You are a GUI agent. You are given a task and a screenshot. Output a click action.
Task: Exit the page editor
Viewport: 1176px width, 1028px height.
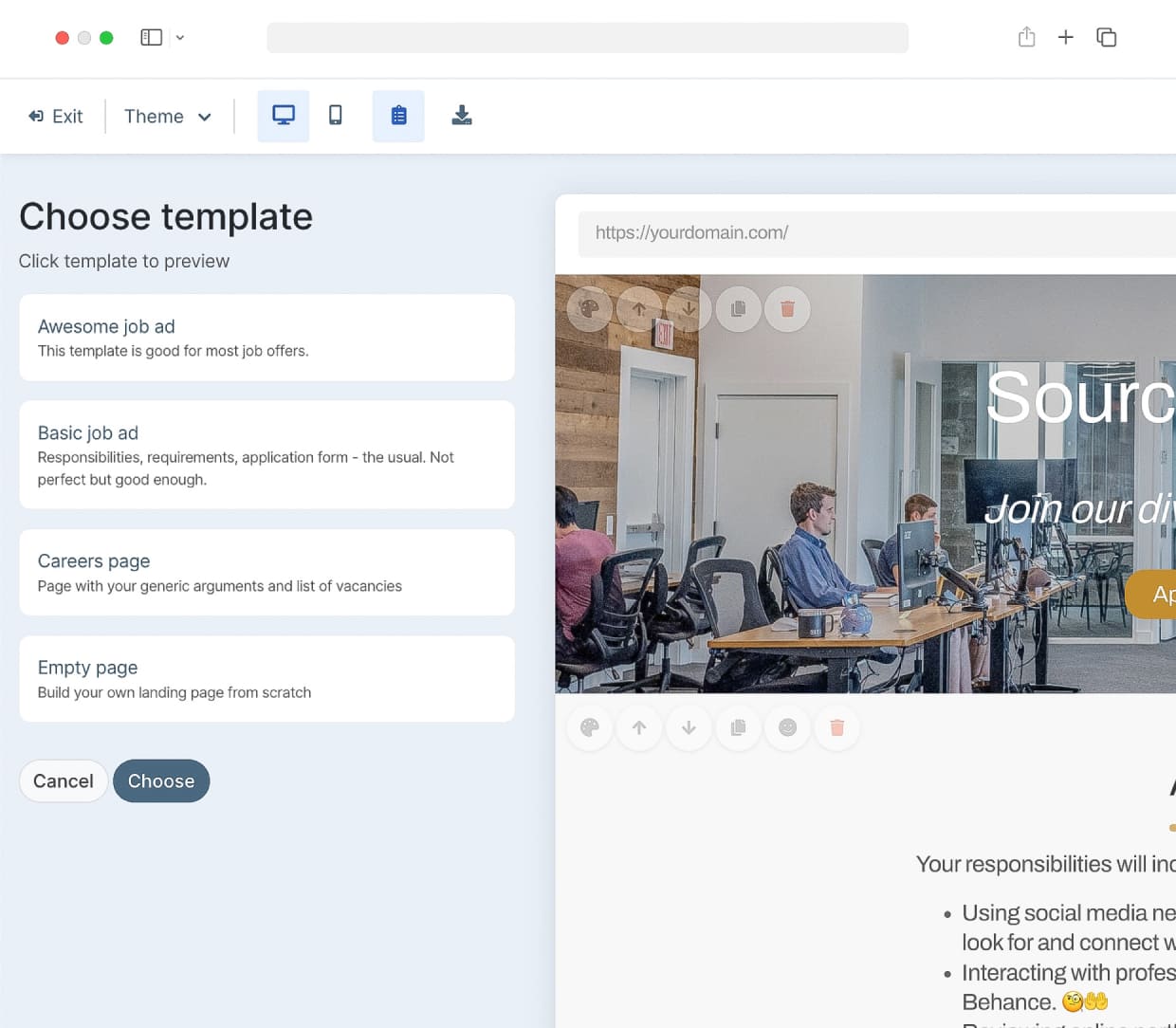55,116
